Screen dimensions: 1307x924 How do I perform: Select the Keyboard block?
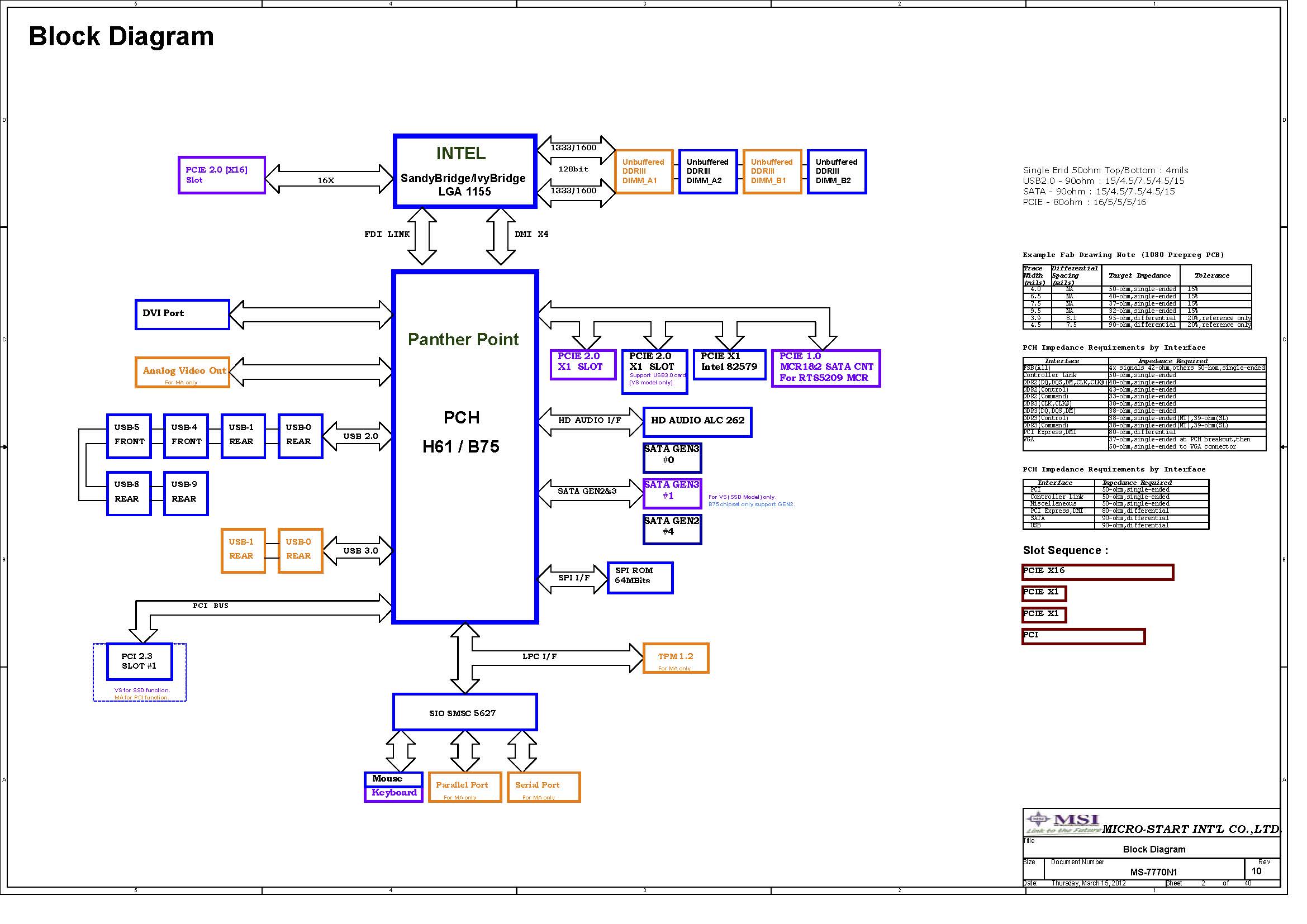pyautogui.click(x=393, y=794)
